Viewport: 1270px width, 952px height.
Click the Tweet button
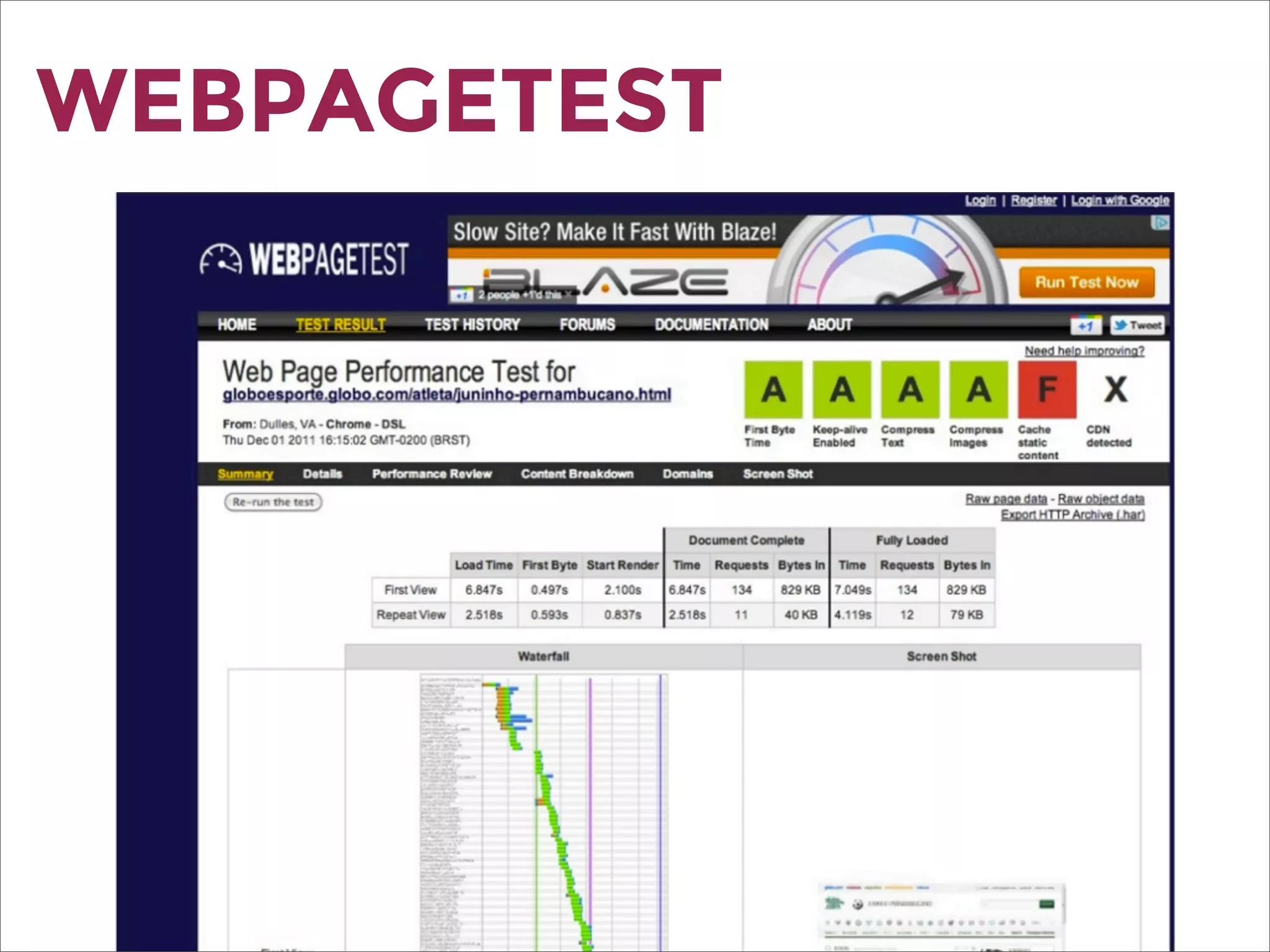point(1138,325)
